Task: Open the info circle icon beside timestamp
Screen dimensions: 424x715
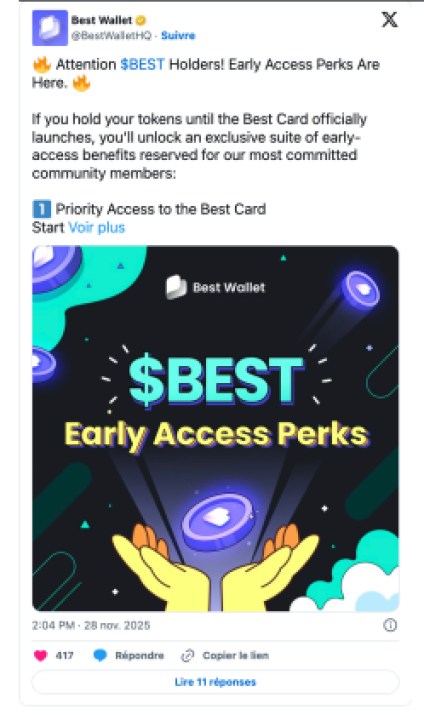Action: click(390, 625)
